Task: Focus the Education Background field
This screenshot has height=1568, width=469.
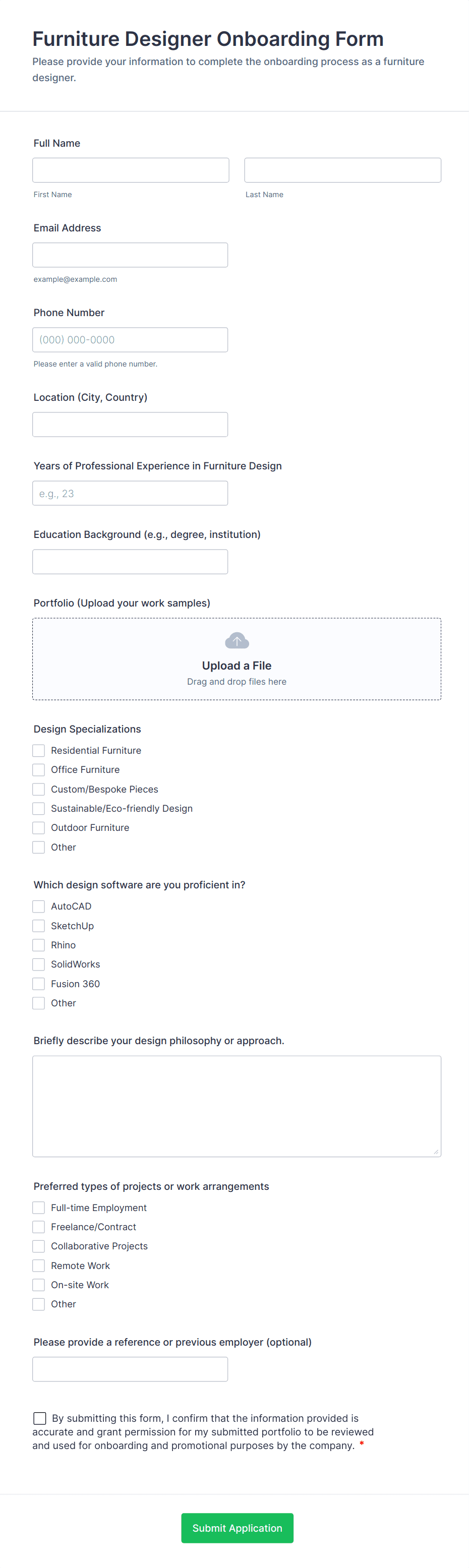Action: click(130, 562)
